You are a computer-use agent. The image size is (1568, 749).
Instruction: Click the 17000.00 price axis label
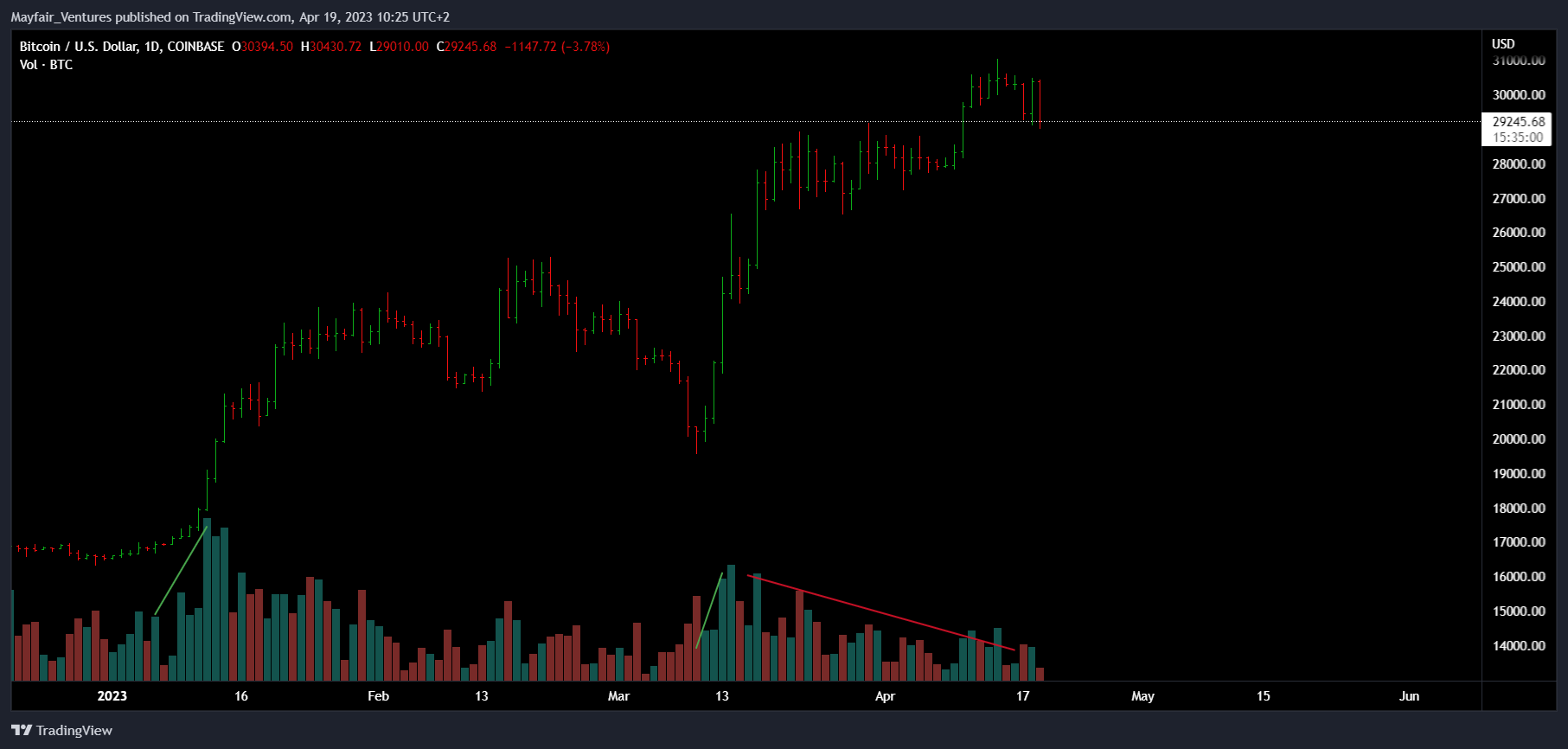[1519, 542]
